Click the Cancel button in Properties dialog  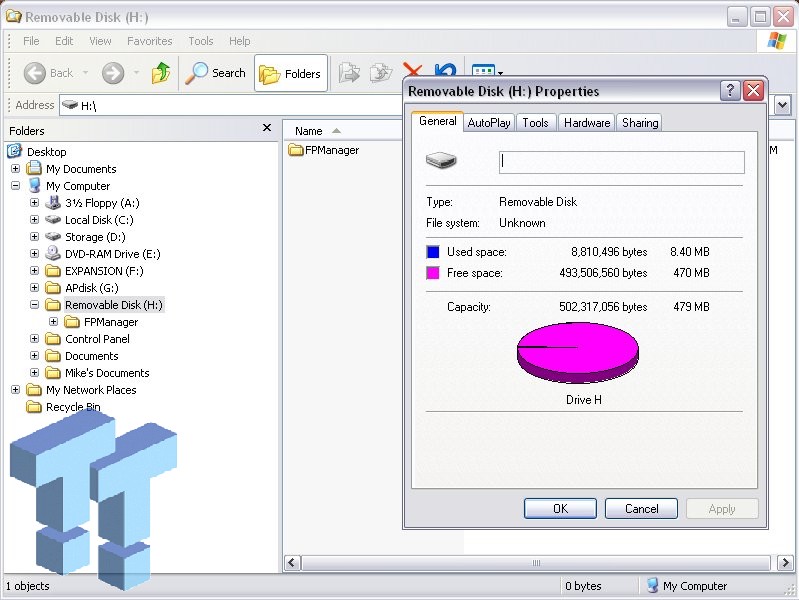pyautogui.click(x=641, y=509)
